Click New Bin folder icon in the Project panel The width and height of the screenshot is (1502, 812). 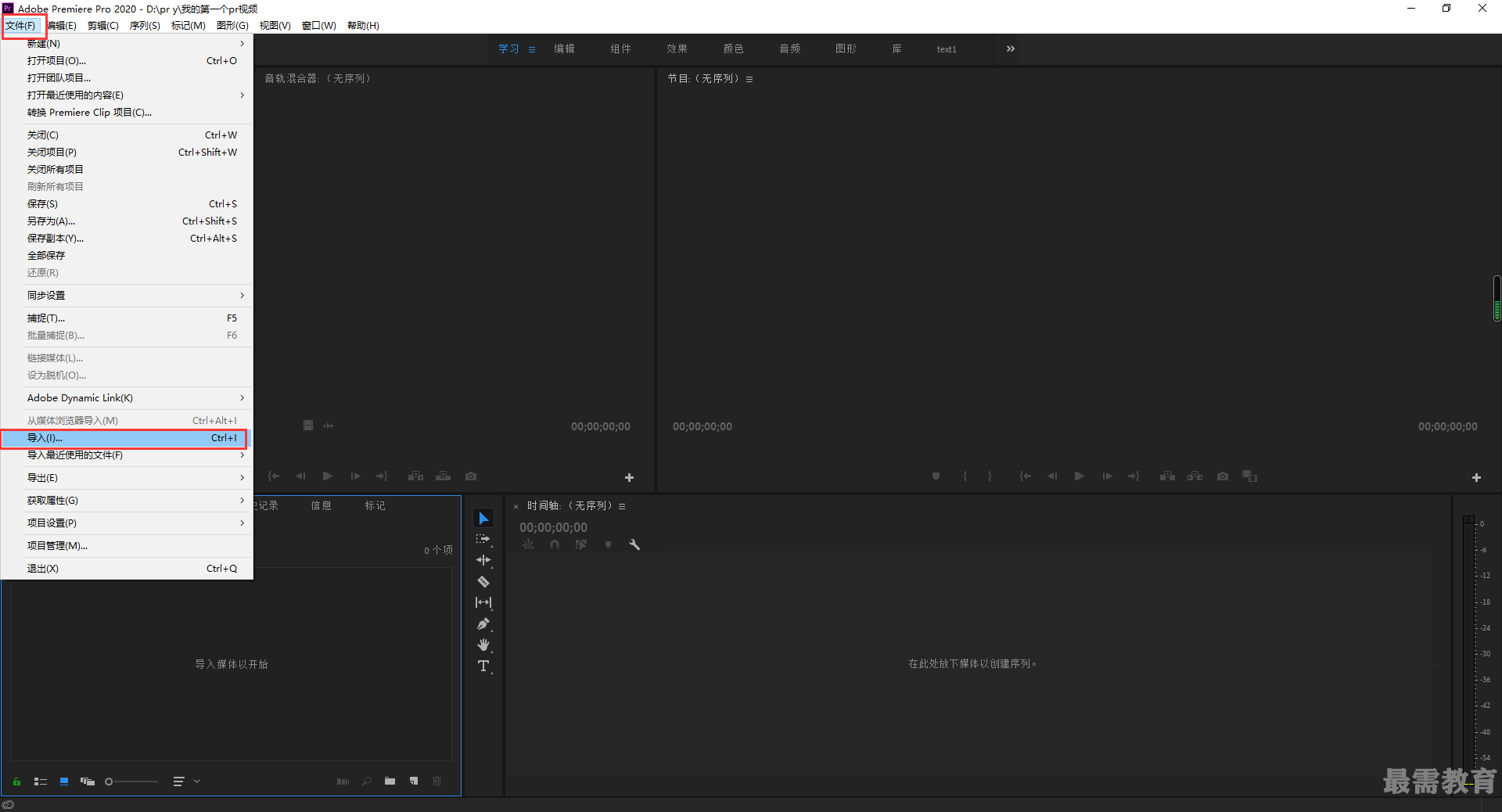[390, 781]
